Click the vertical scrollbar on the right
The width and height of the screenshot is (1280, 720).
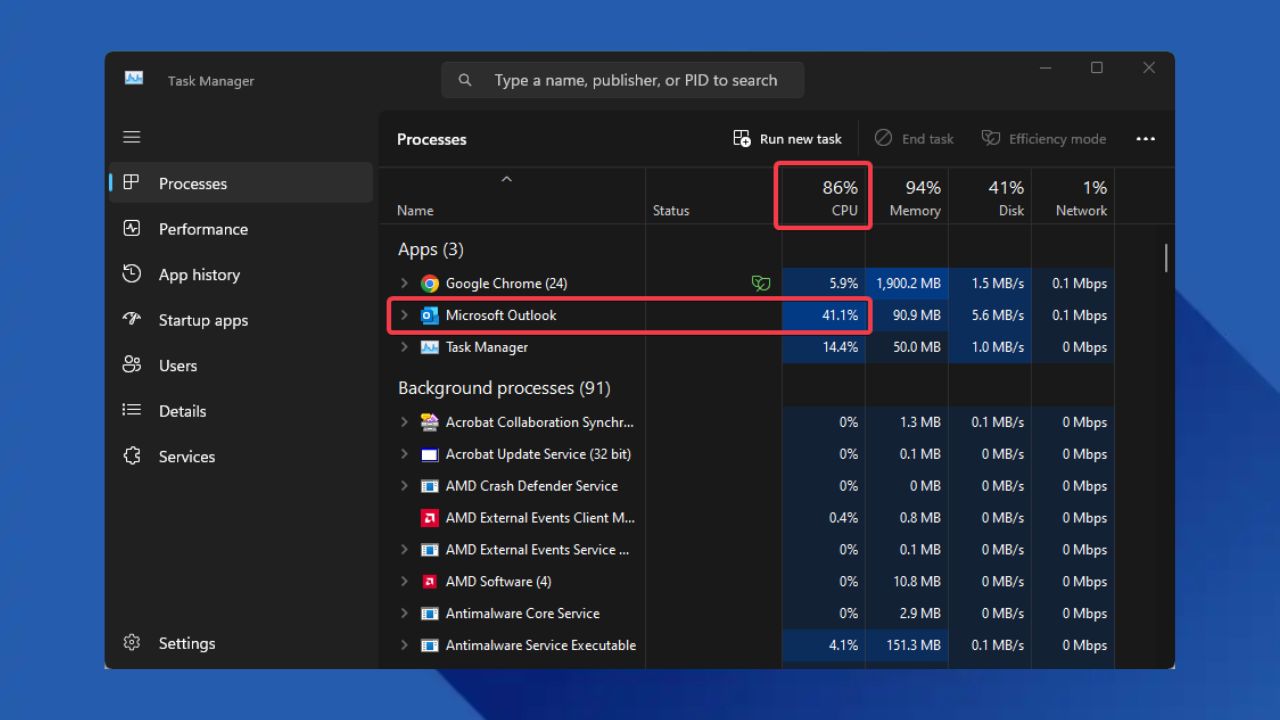coord(1164,258)
